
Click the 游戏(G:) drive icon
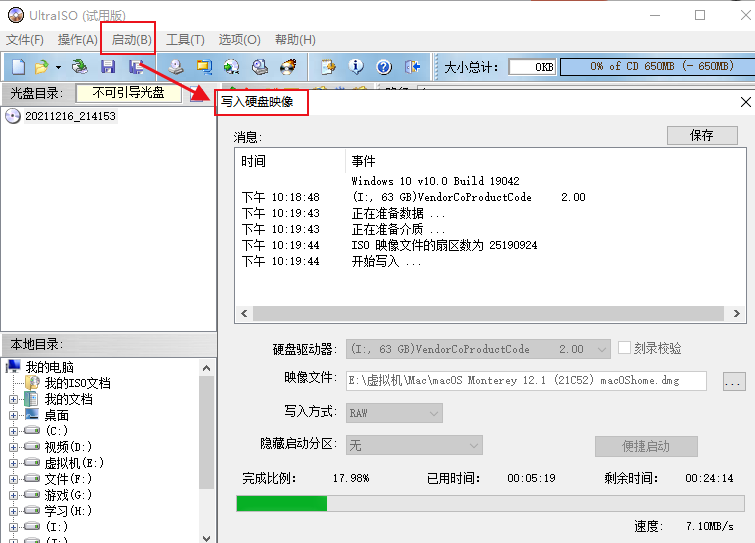32,494
